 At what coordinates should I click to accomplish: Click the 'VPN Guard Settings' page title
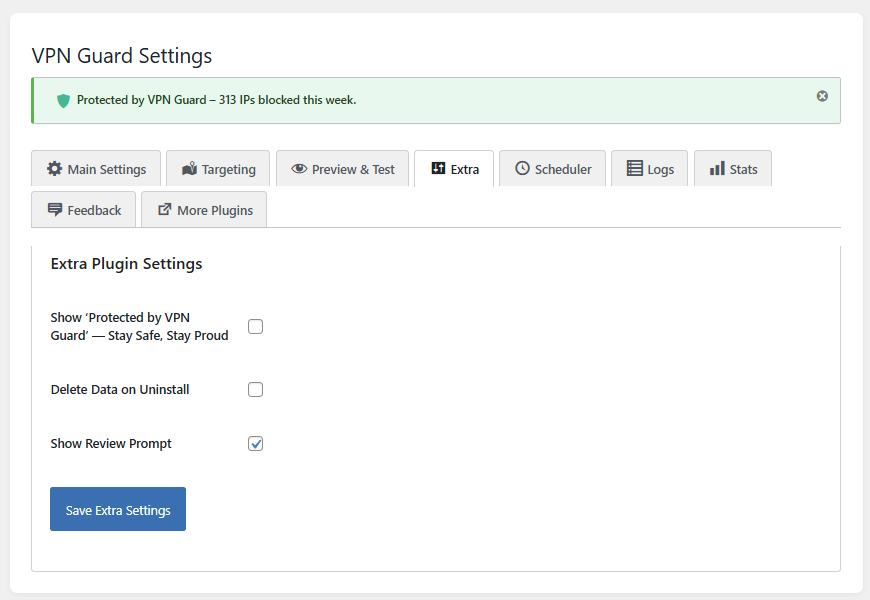pyautogui.click(x=122, y=56)
